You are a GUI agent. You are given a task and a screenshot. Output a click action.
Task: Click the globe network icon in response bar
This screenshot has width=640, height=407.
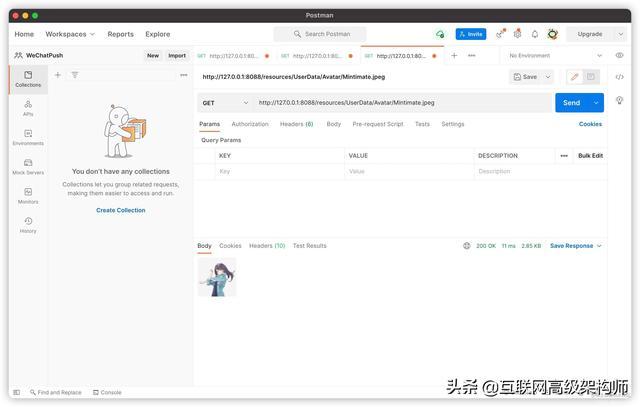(467, 246)
